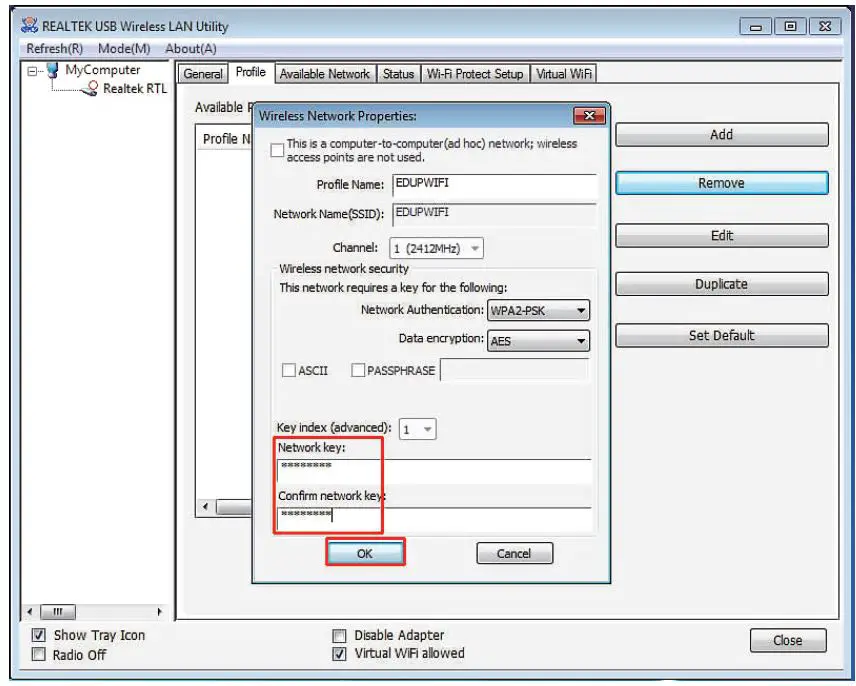Switch to the Available Network tab
Screen dimensions: 856x686
pyautogui.click(x=324, y=74)
